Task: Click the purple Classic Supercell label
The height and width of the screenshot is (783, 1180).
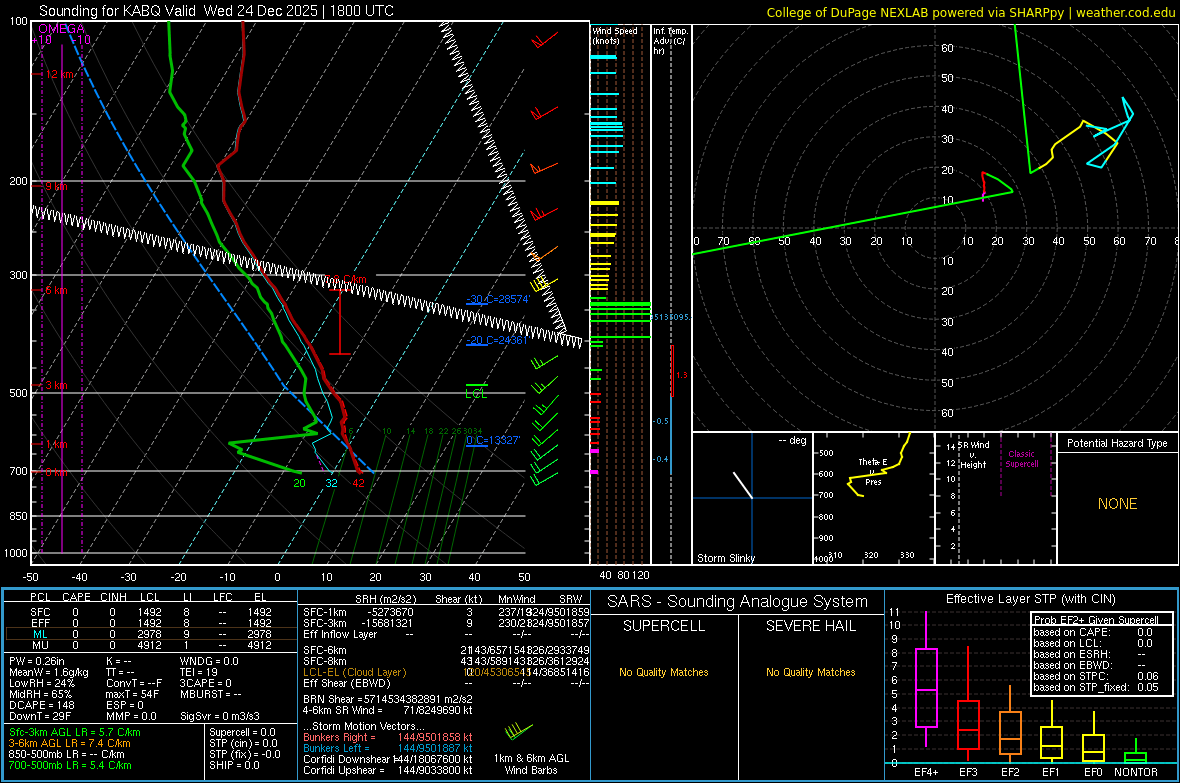Action: click(x=1022, y=459)
